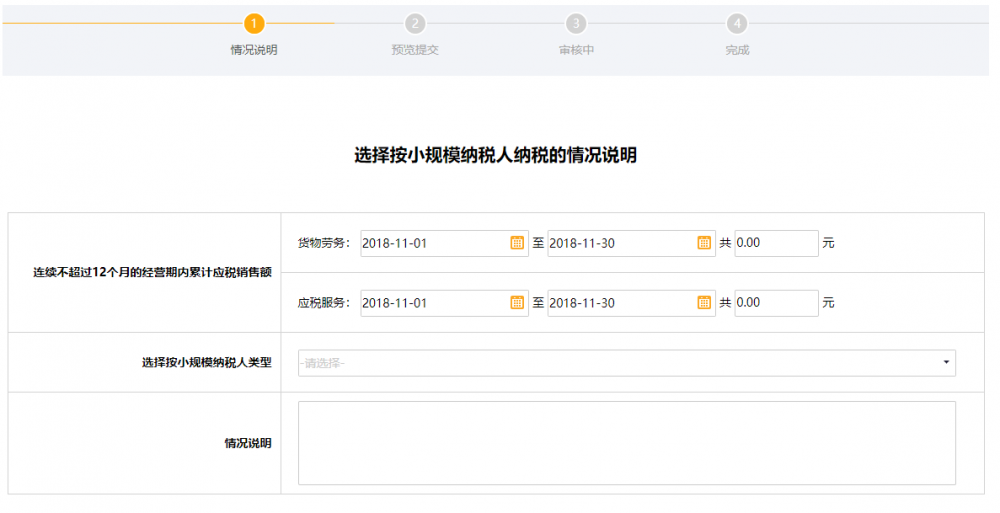This screenshot has height=513, width=1000.
Task: Open calendar picker for 货物劳务 end date
Action: point(704,243)
